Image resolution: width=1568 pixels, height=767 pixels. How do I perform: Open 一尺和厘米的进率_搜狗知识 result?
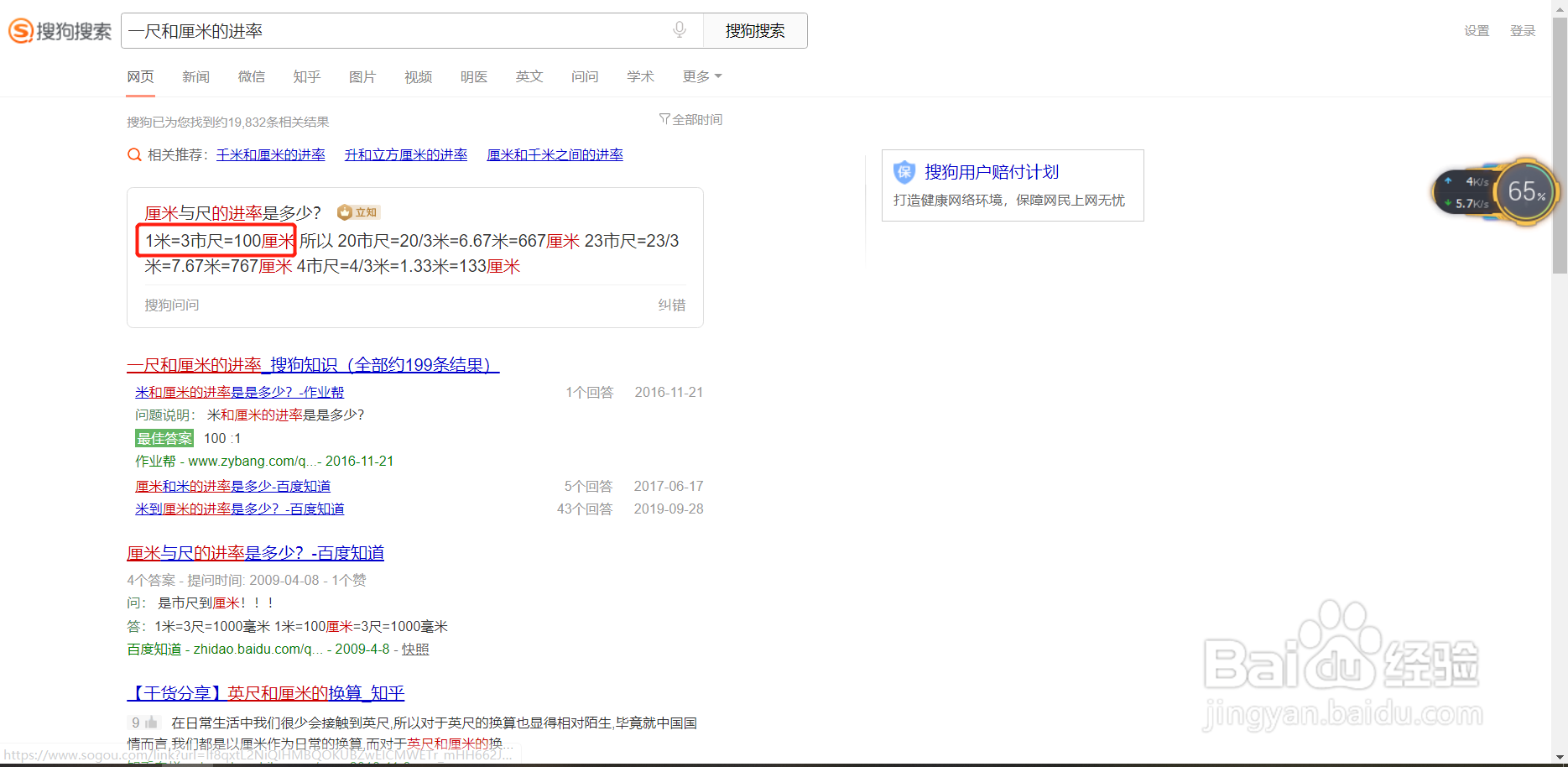click(x=313, y=365)
